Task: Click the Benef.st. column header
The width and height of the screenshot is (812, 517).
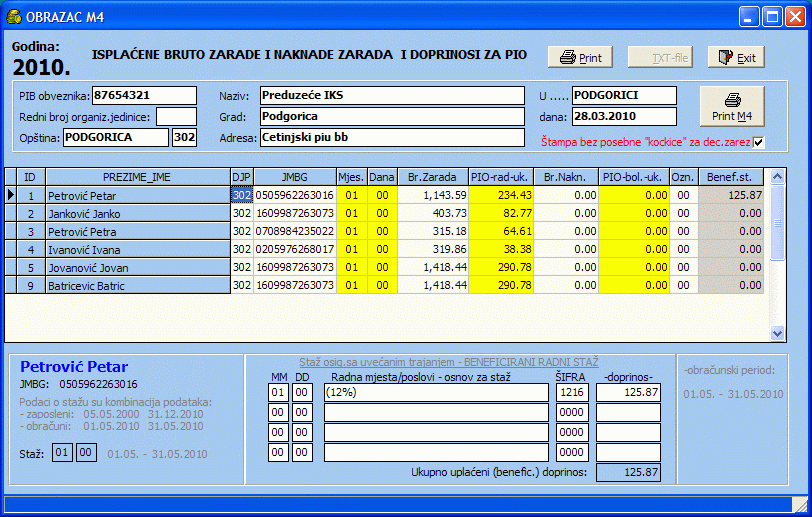Action: 731,177
